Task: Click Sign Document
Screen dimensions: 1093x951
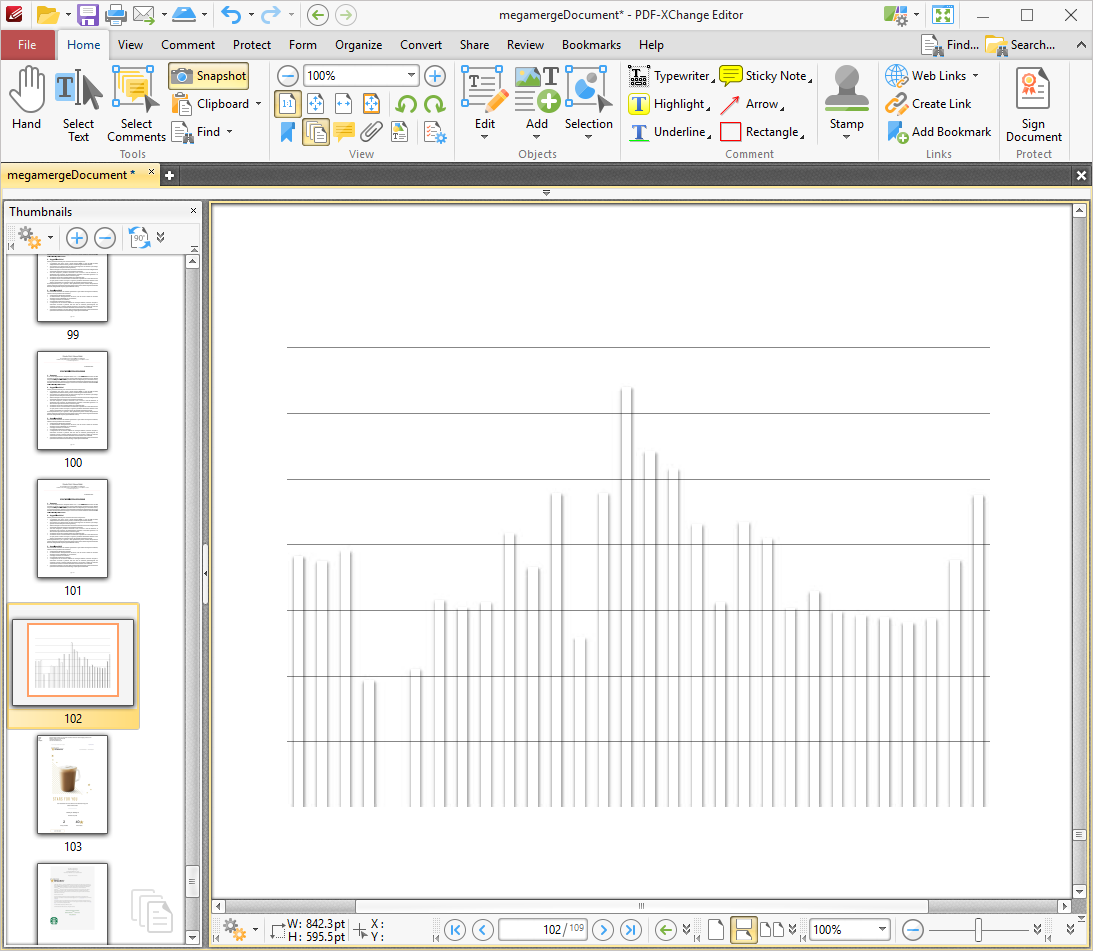Action: [x=1033, y=105]
